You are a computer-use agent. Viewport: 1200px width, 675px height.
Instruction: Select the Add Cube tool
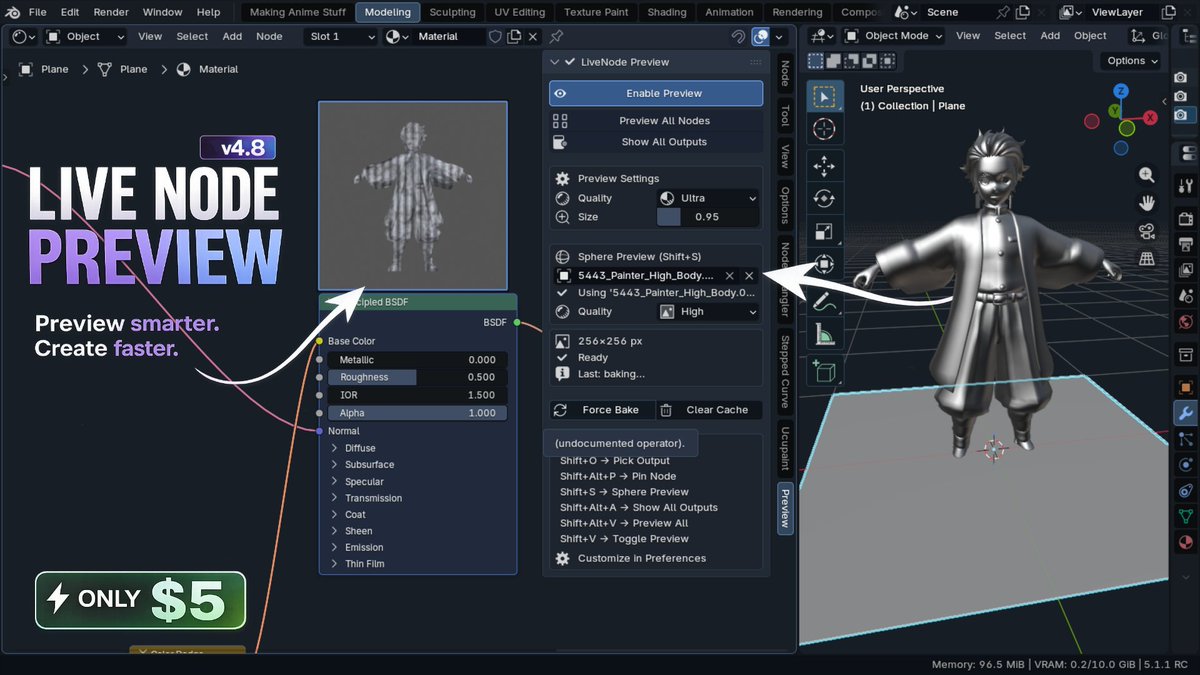[x=824, y=371]
